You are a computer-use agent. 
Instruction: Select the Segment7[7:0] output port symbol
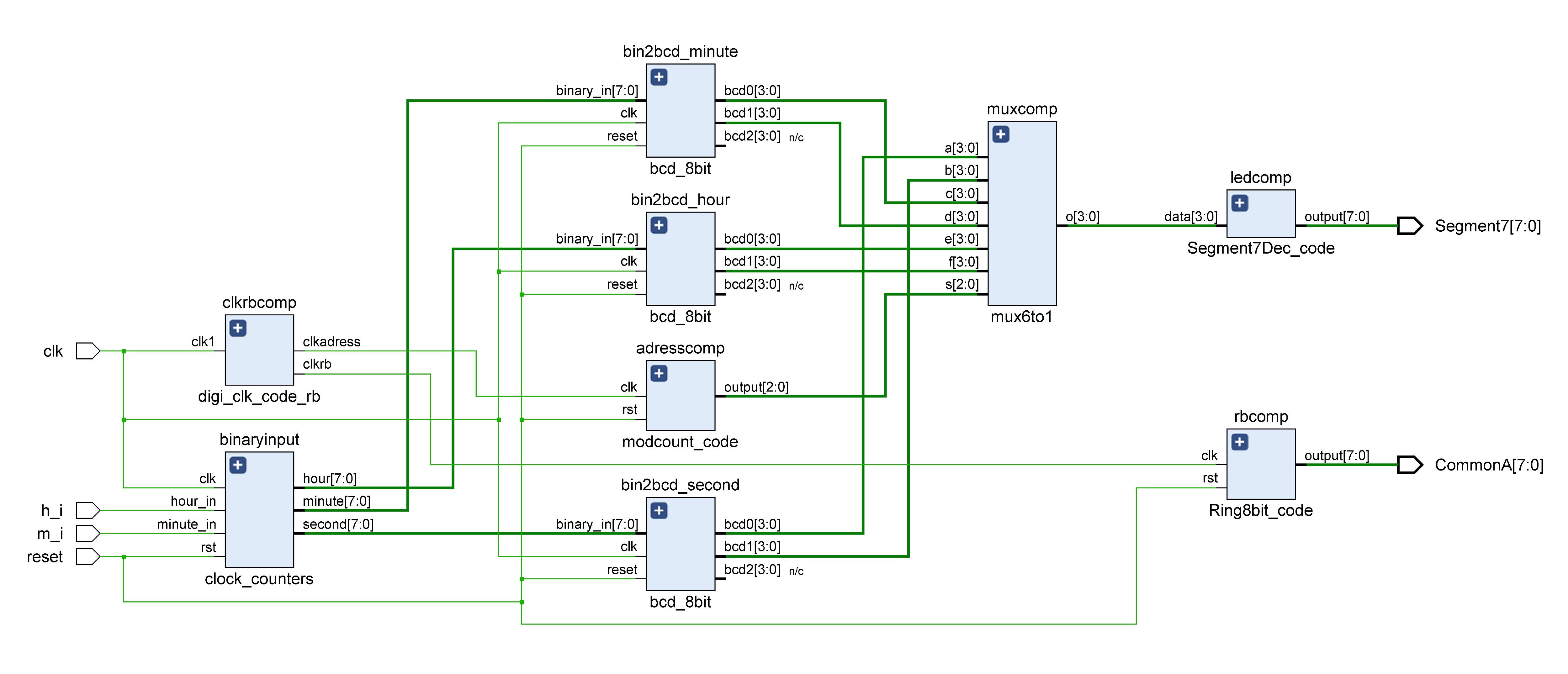click(x=1410, y=226)
